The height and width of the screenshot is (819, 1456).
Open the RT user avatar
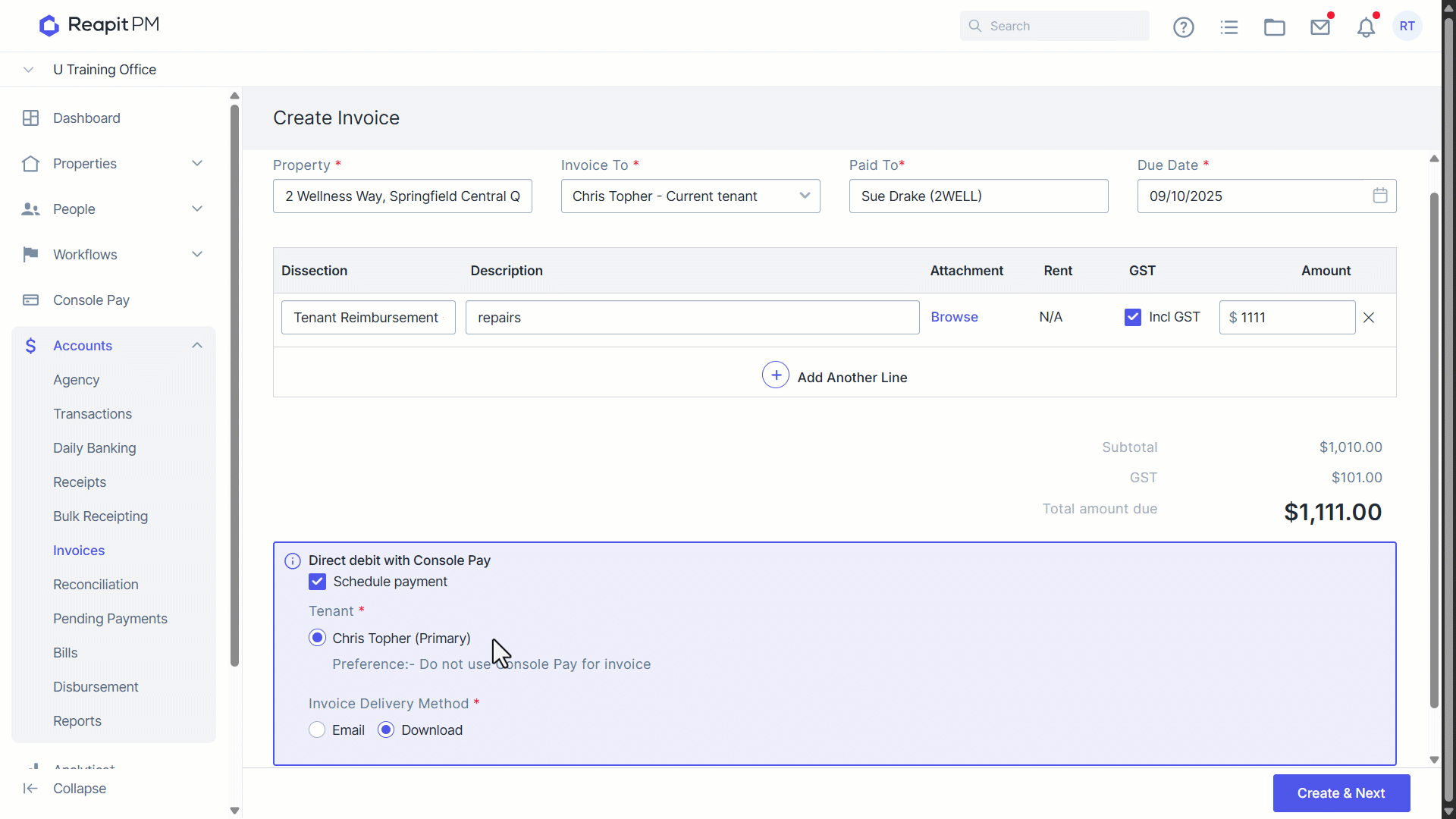(x=1407, y=26)
